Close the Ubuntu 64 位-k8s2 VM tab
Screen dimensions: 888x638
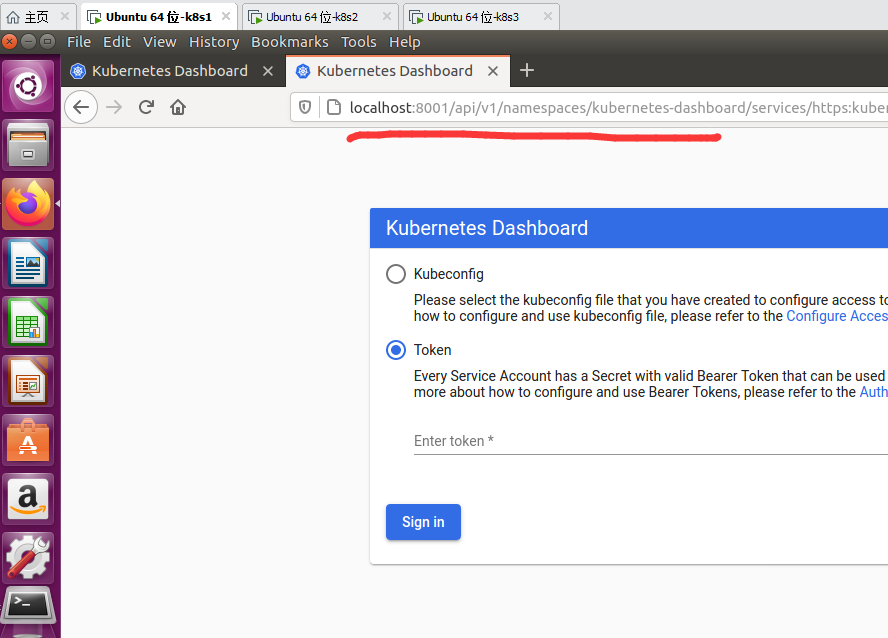tap(387, 16)
